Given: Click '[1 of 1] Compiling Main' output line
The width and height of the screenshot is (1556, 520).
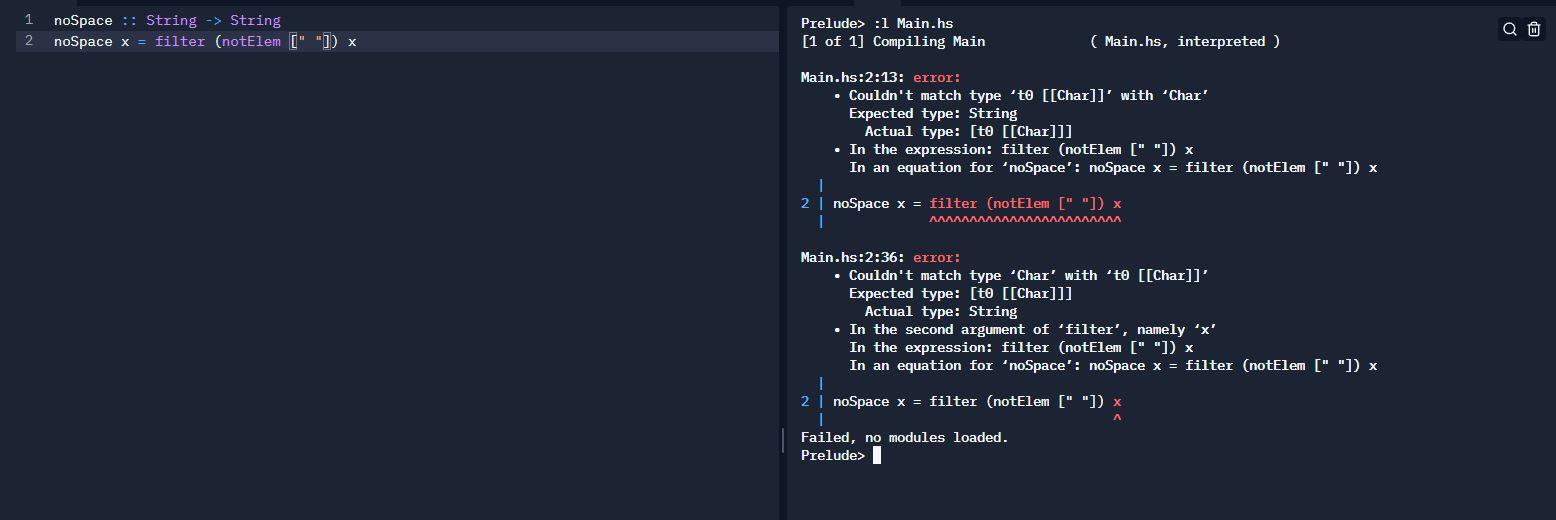Looking at the screenshot, I should coord(1040,41).
